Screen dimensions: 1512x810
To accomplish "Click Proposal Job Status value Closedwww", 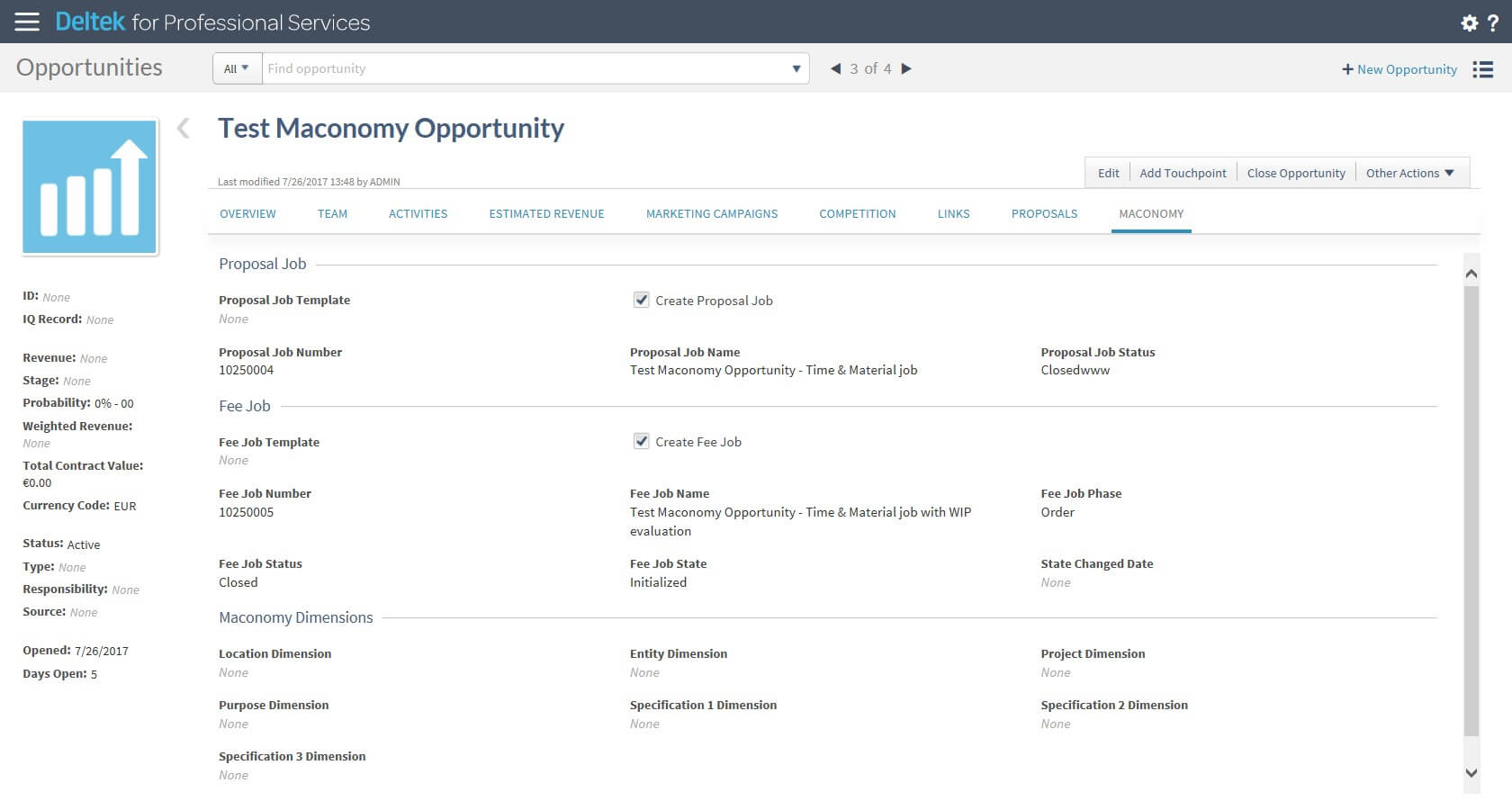I will 1075,370.
